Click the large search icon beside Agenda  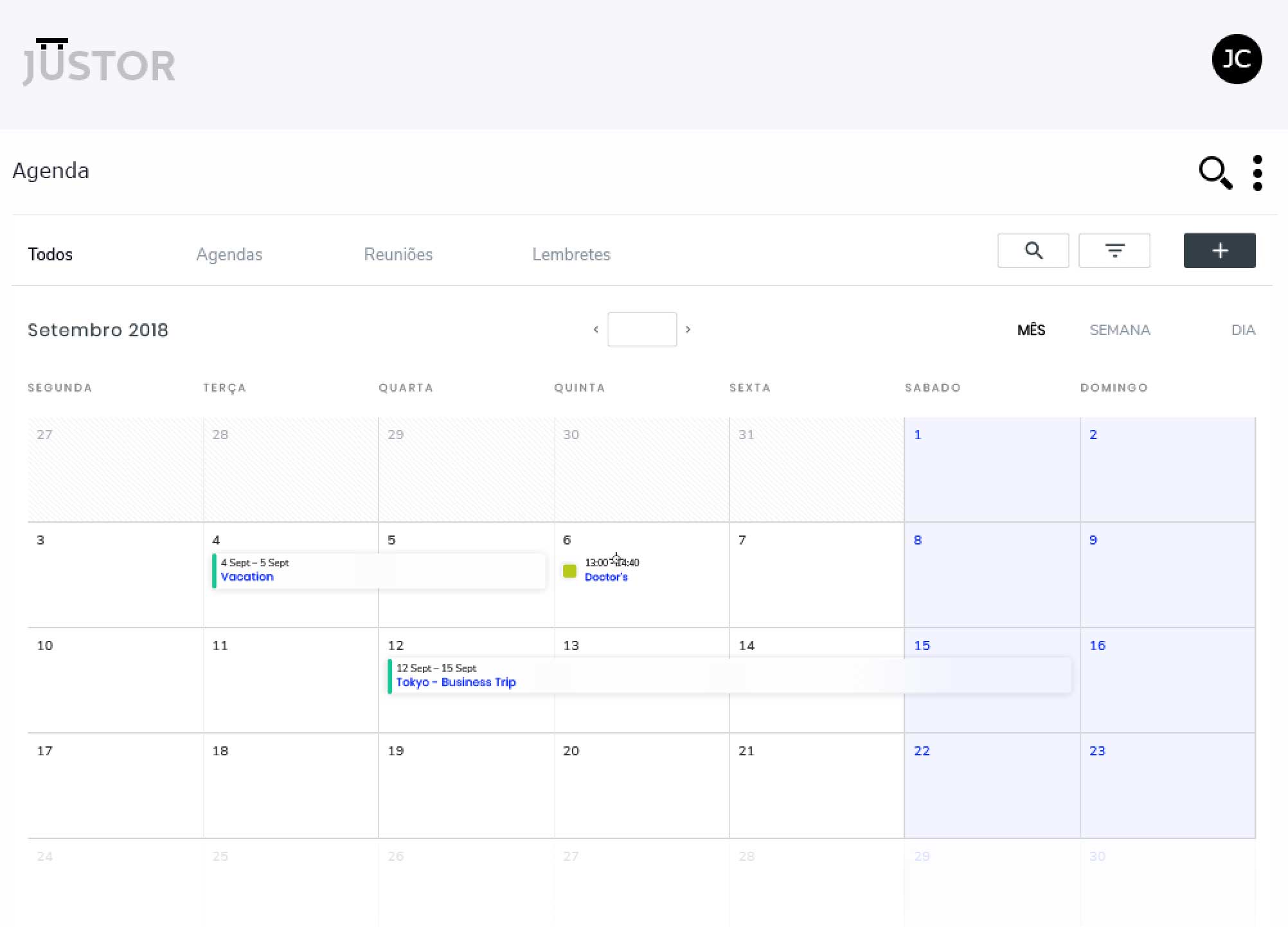[x=1215, y=172]
